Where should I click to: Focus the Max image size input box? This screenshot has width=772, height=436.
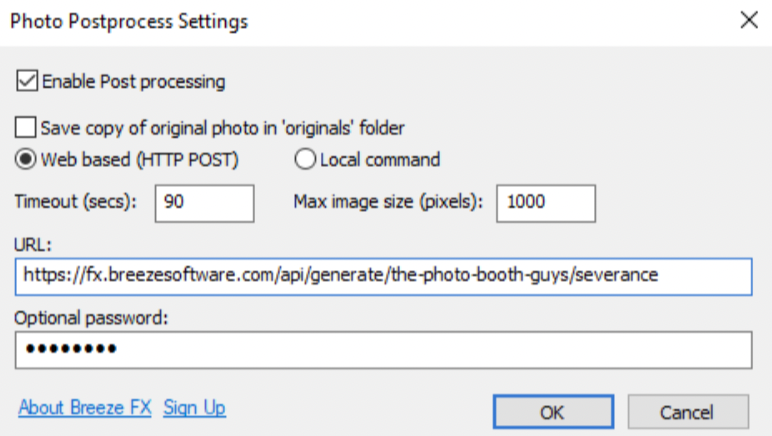(546, 202)
